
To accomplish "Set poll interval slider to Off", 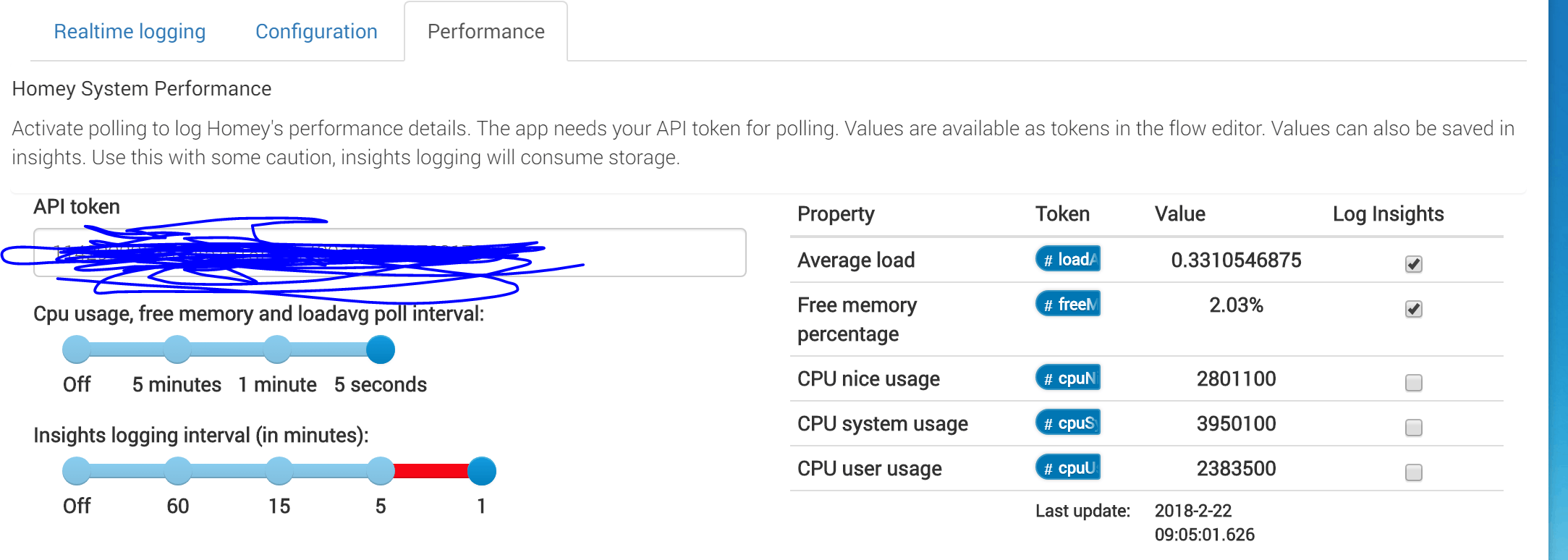I will pyautogui.click(x=77, y=349).
